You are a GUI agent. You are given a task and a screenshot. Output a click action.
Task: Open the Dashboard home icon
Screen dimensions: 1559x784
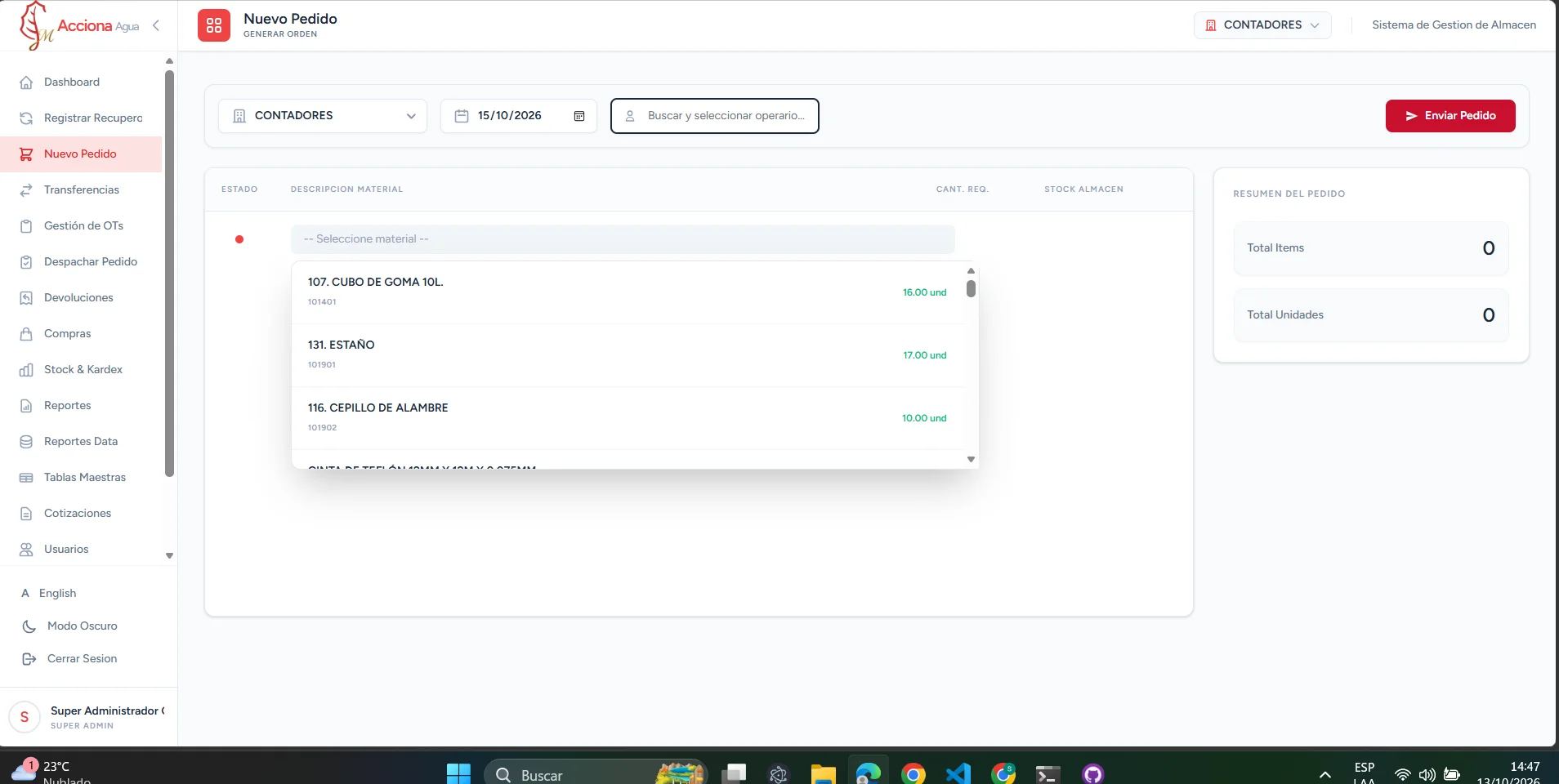pyautogui.click(x=26, y=82)
